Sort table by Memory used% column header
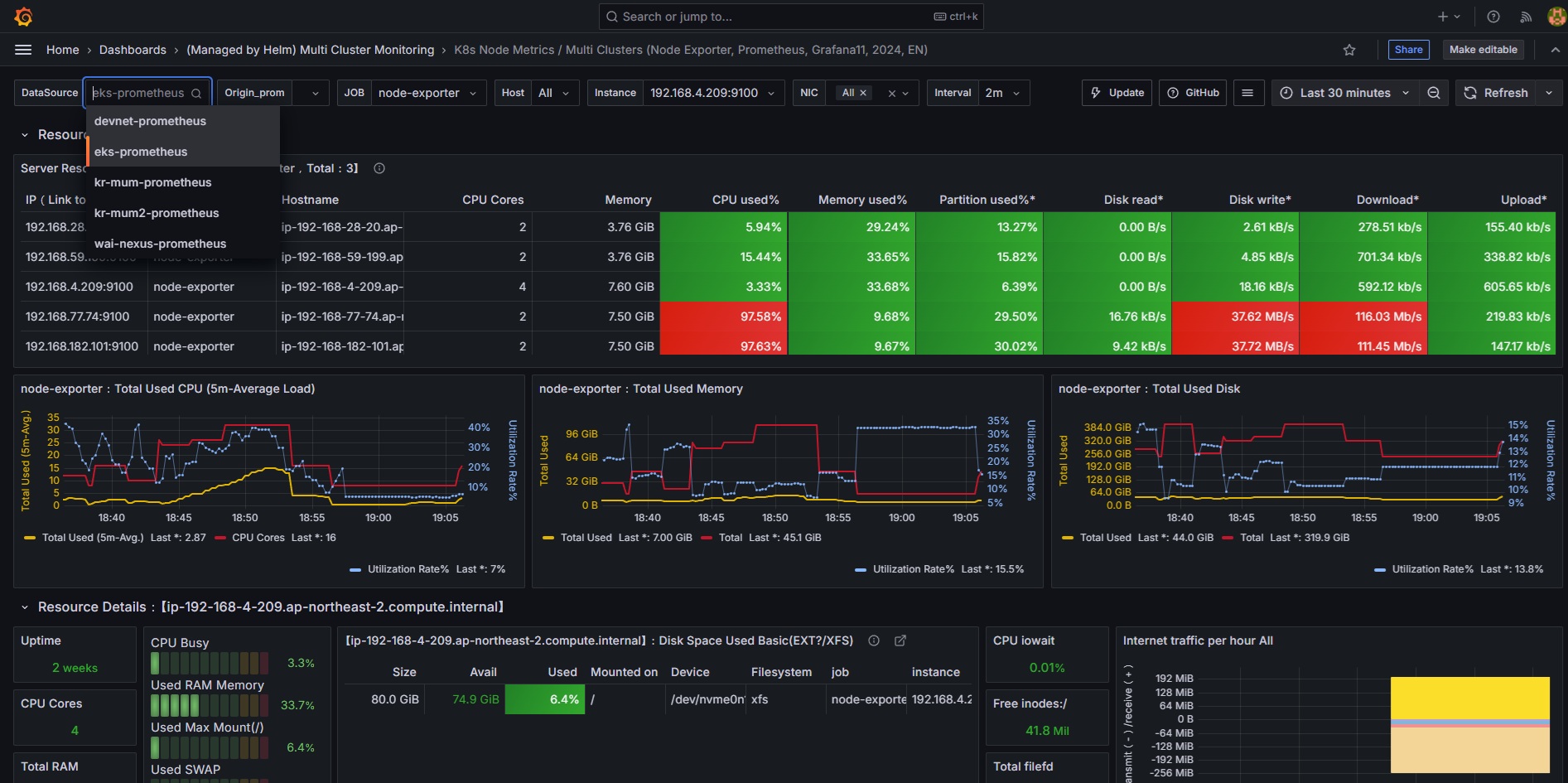Screen dimensions: 1568x783 [862, 200]
